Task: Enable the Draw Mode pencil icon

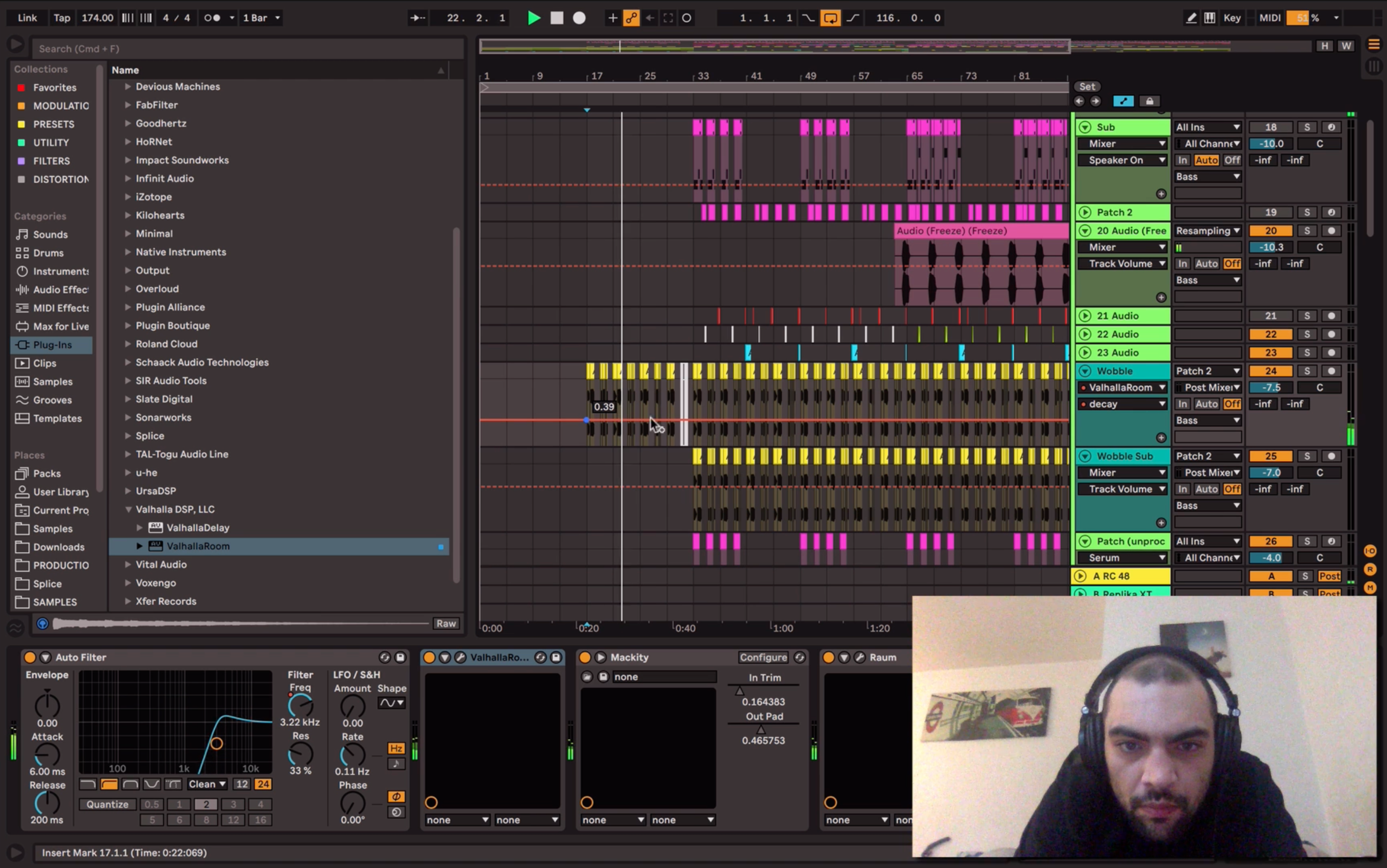Action: pyautogui.click(x=1191, y=17)
